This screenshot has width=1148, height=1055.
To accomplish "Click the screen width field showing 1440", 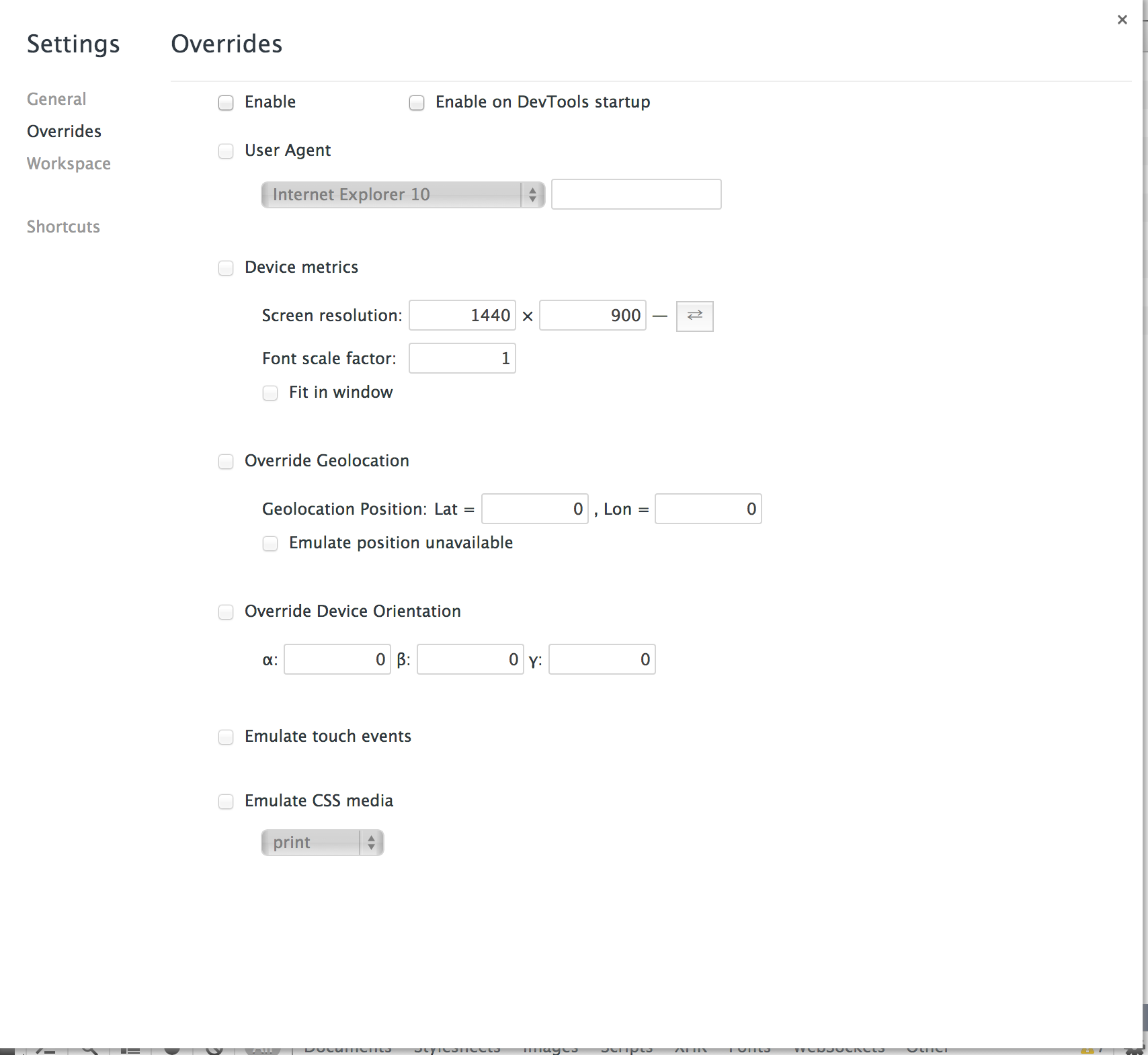I will 462,316.
